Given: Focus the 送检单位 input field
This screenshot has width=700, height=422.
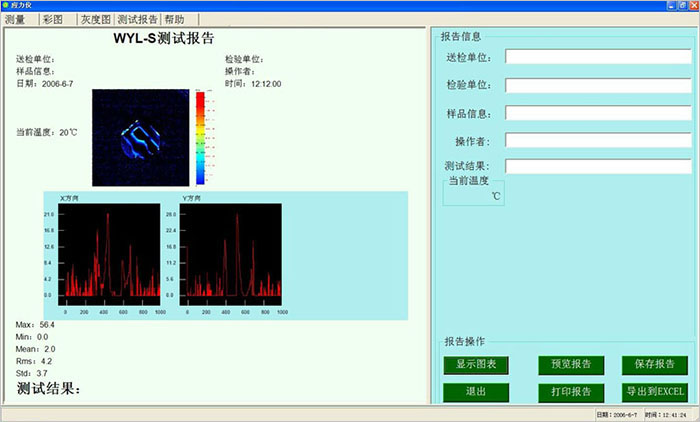Looking at the screenshot, I should point(598,57).
